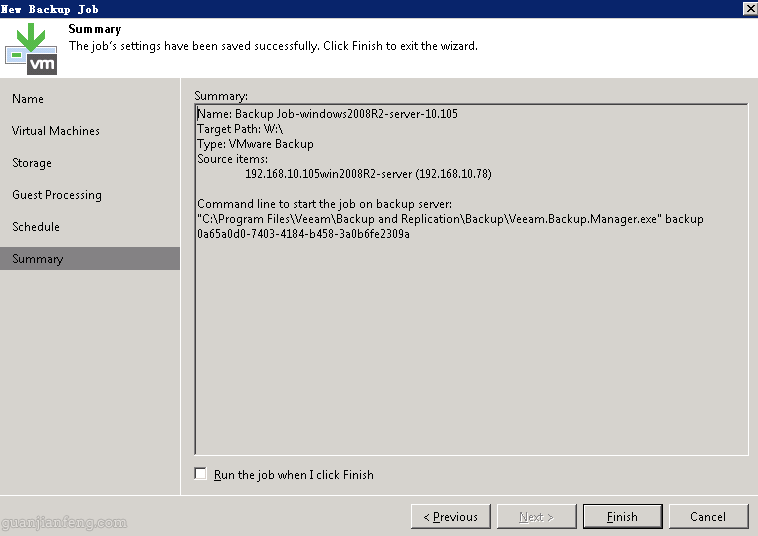Click the disabled Next button
The width and height of the screenshot is (758, 536).
coord(537,517)
